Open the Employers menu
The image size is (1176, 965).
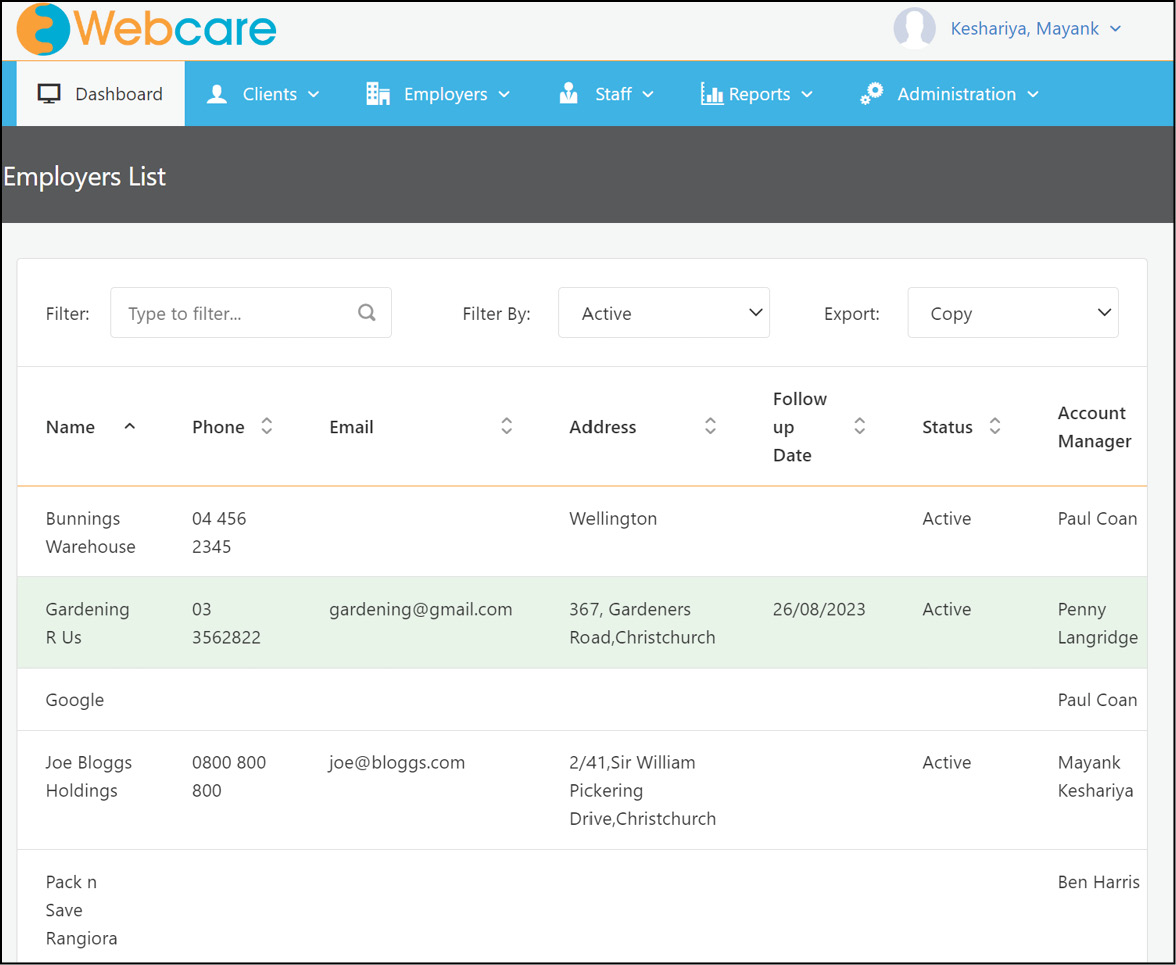click(439, 94)
